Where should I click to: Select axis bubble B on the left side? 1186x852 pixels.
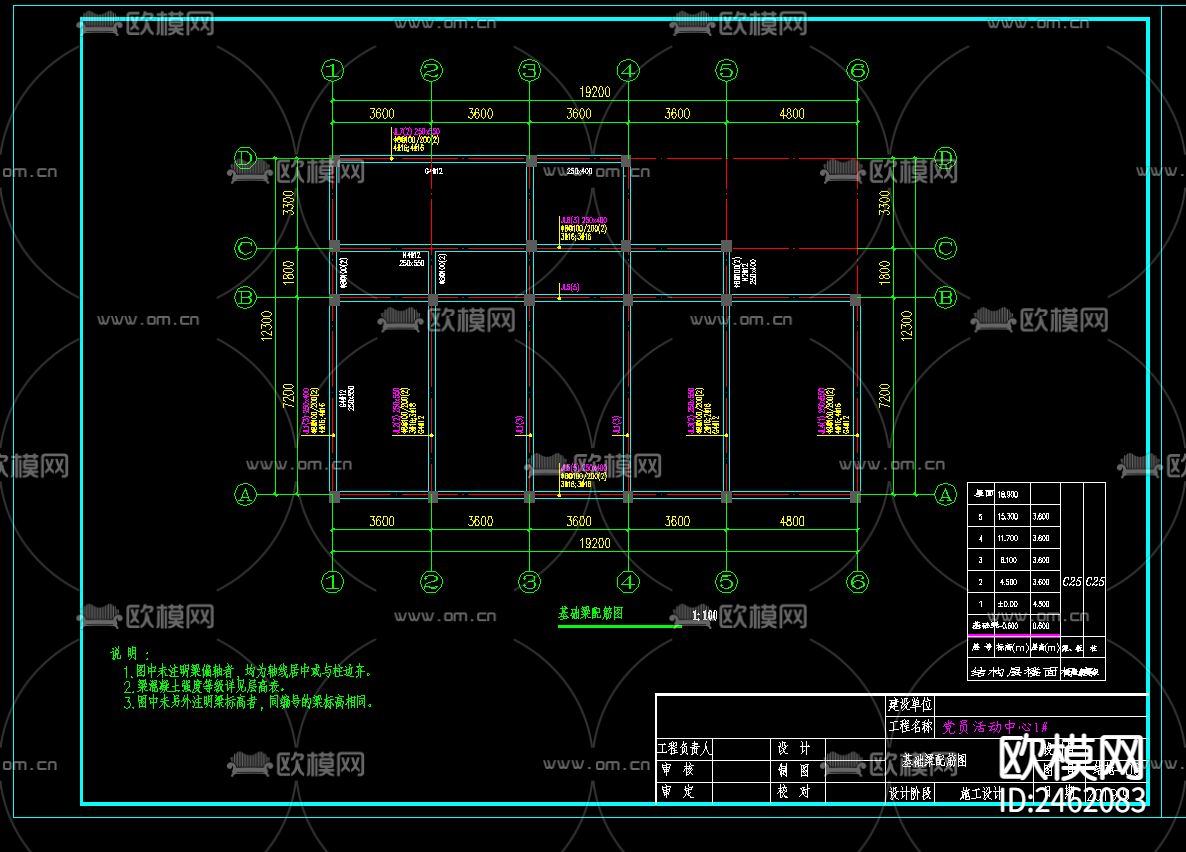(x=245, y=297)
